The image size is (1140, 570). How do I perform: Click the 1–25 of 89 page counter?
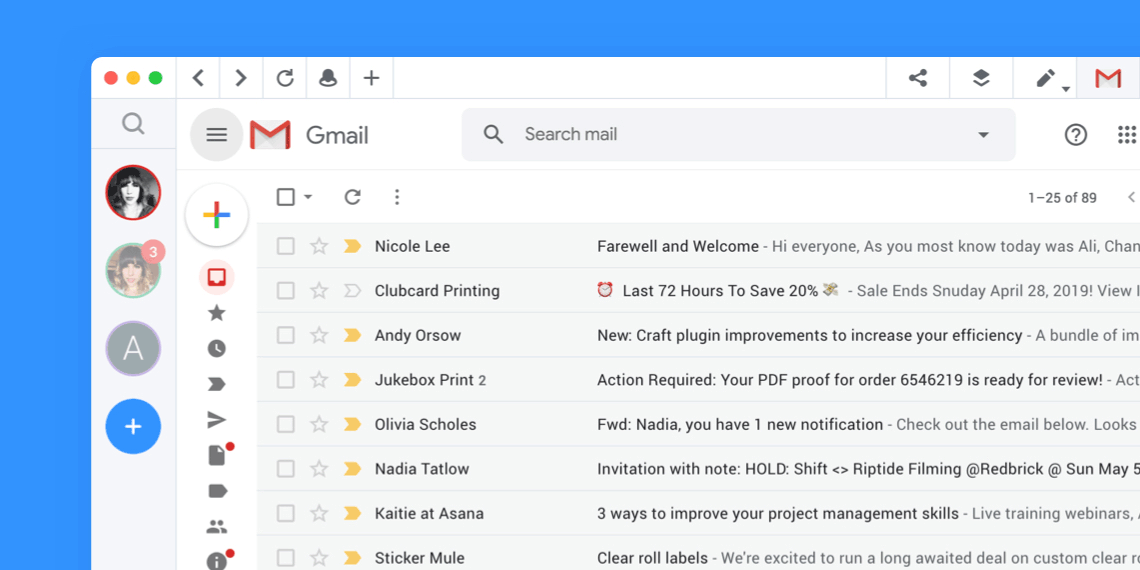coord(1062,198)
